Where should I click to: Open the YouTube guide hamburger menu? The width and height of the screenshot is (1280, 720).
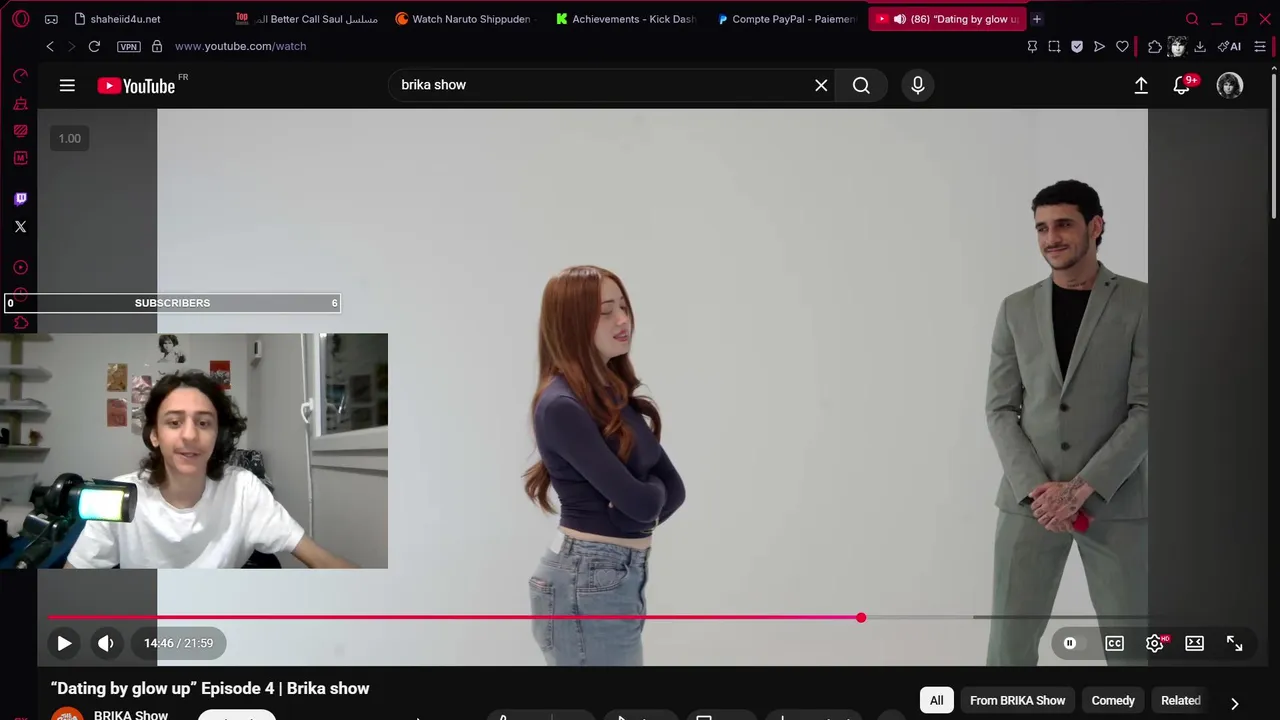click(x=67, y=86)
